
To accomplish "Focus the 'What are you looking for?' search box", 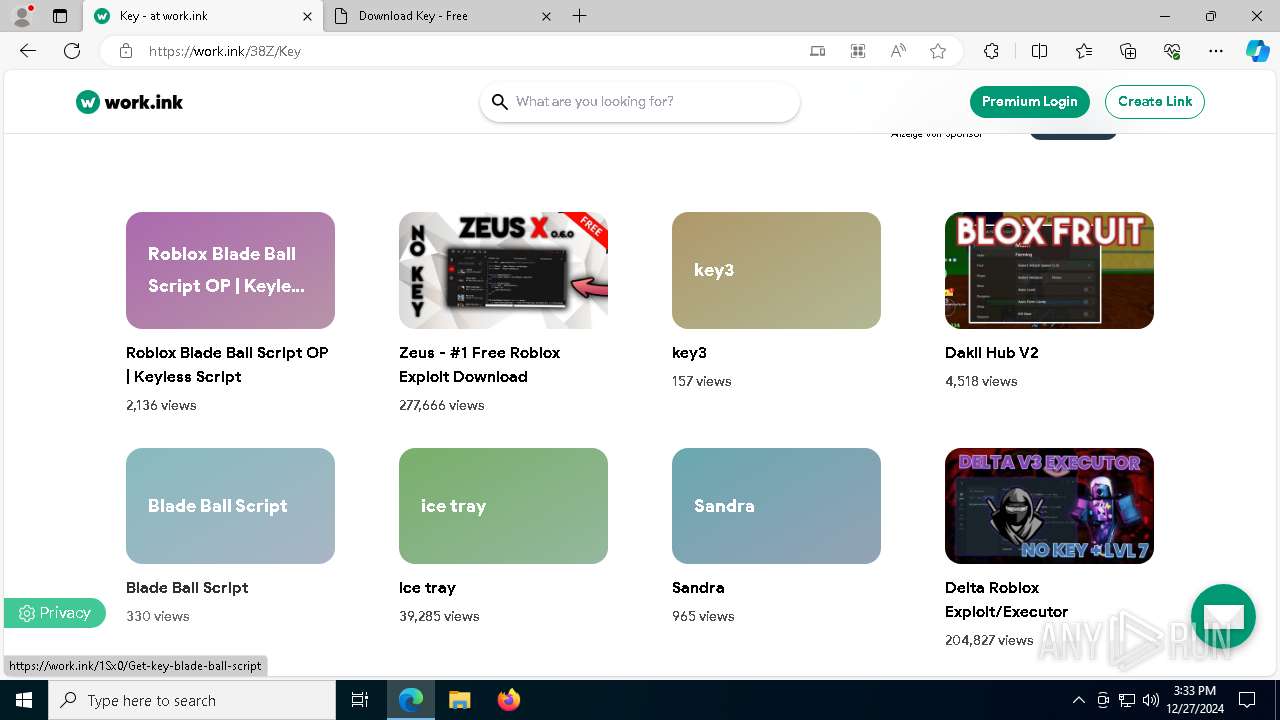I will [640, 102].
